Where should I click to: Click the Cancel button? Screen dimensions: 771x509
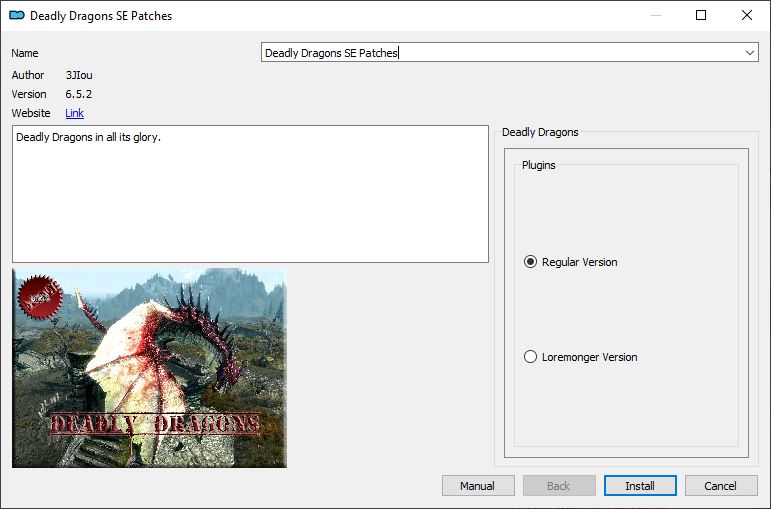tap(720, 486)
